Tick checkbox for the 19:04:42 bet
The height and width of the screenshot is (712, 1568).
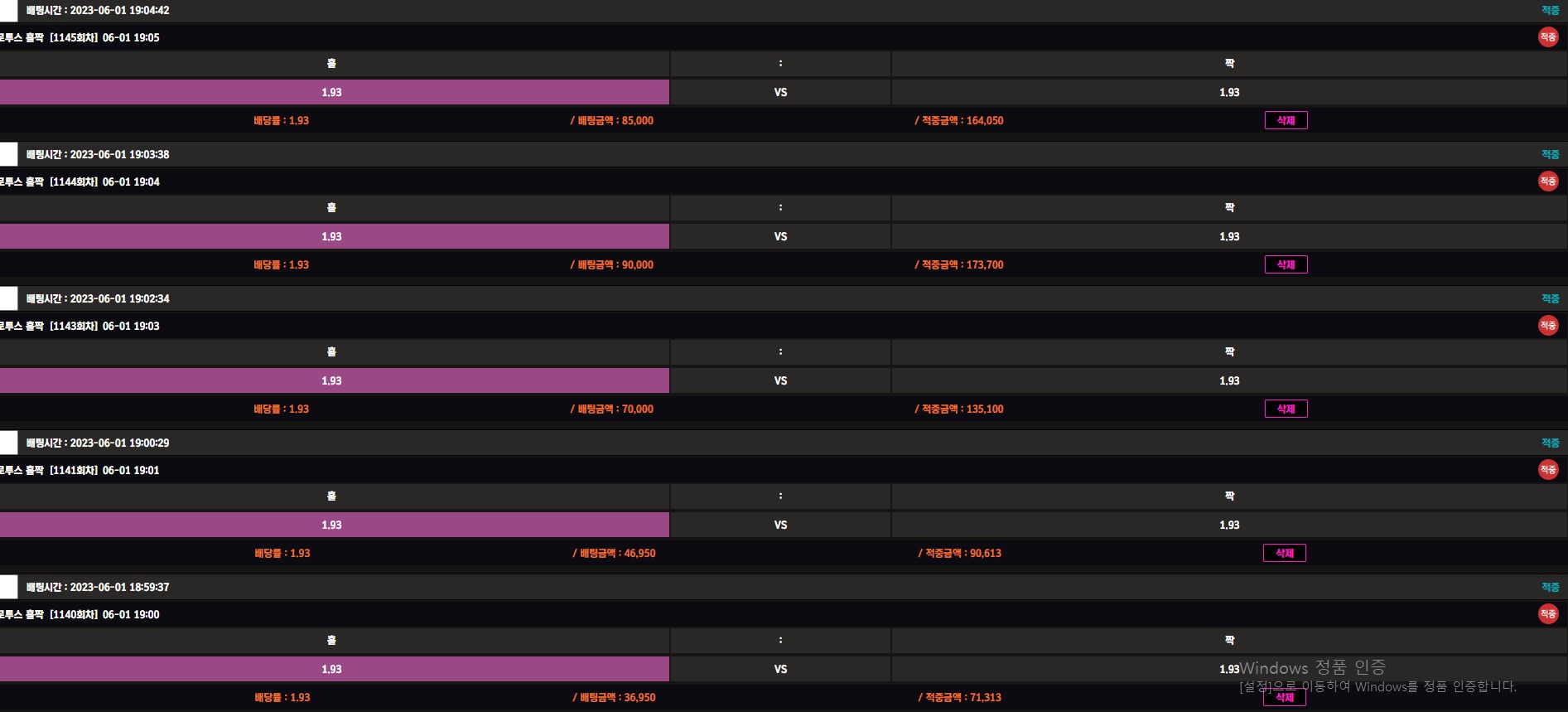coord(8,11)
